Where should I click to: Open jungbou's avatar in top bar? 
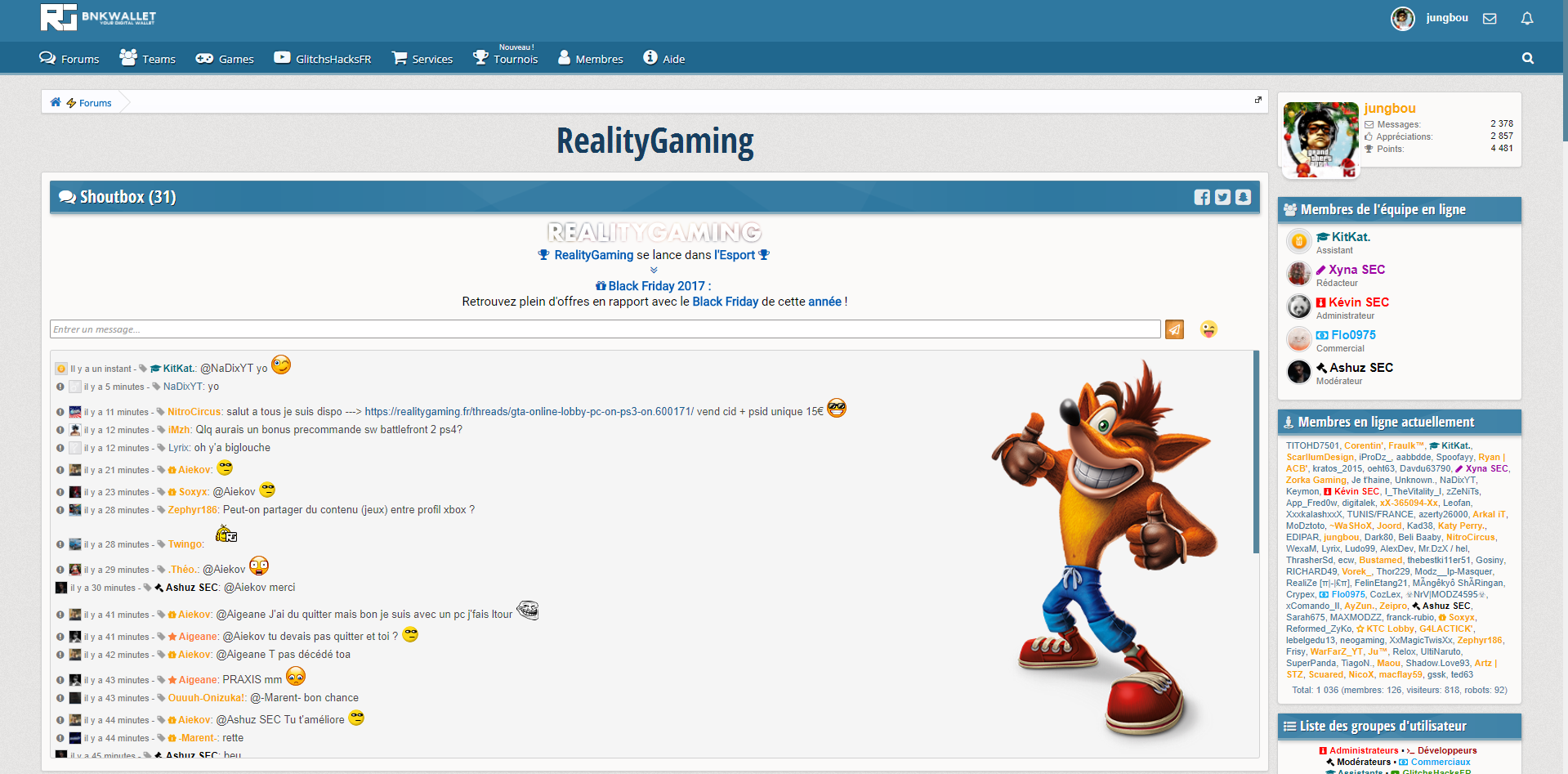coord(1403,18)
